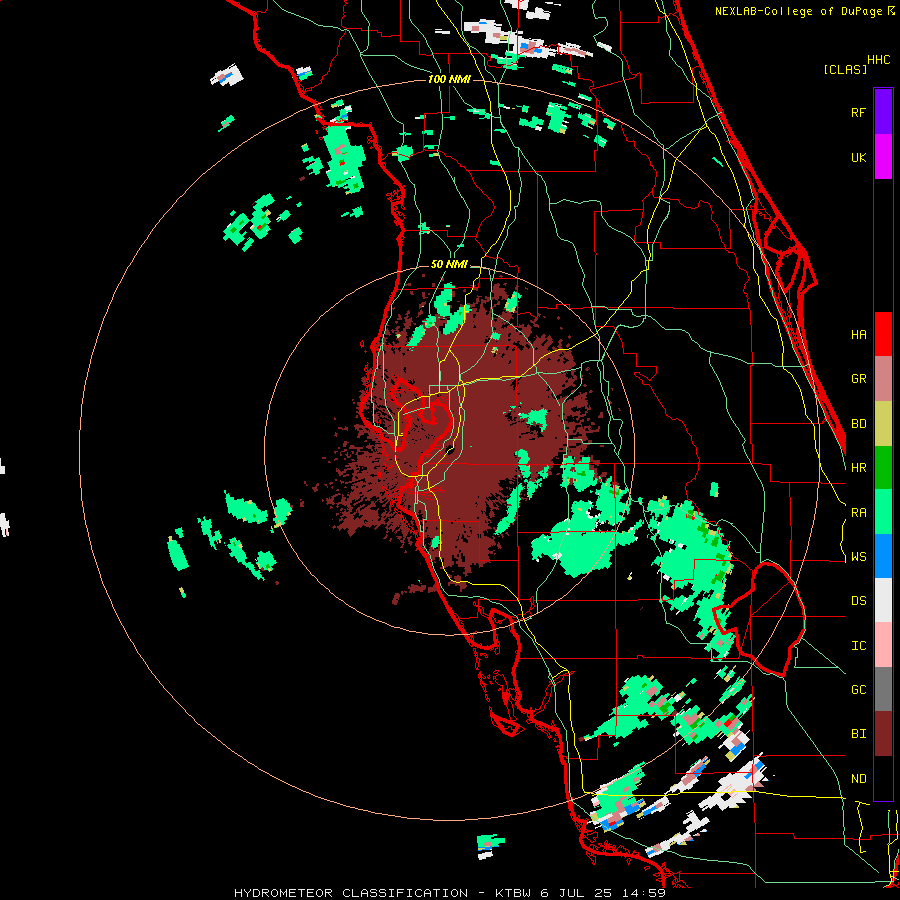Pick the RA bright green legend swatch
The height and width of the screenshot is (900, 900).
(883, 512)
